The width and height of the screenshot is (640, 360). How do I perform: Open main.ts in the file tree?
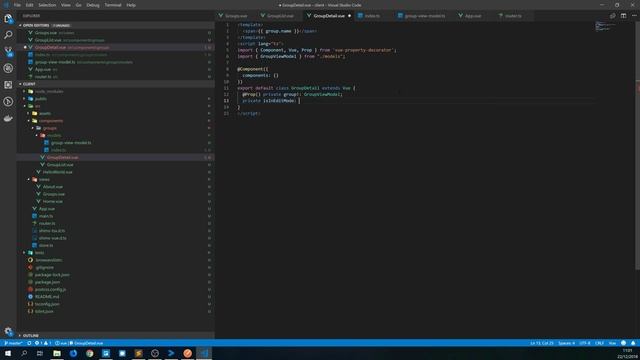46,216
